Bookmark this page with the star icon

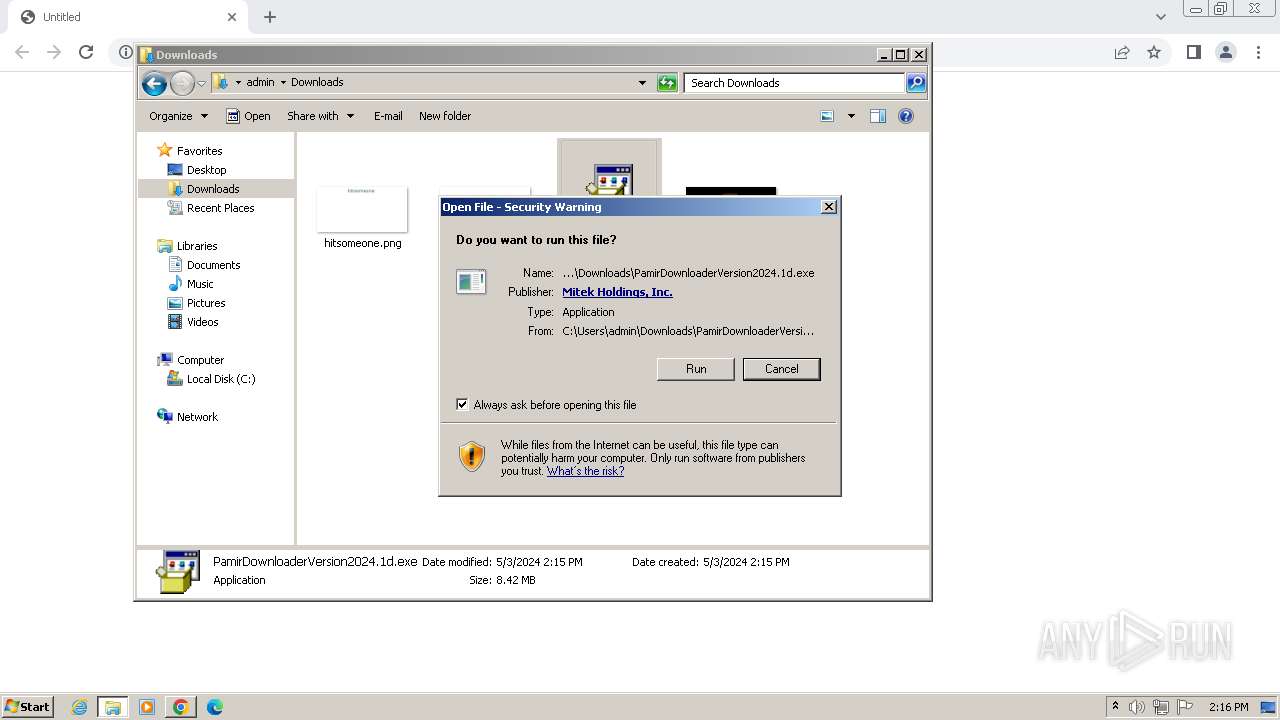[x=1154, y=52]
